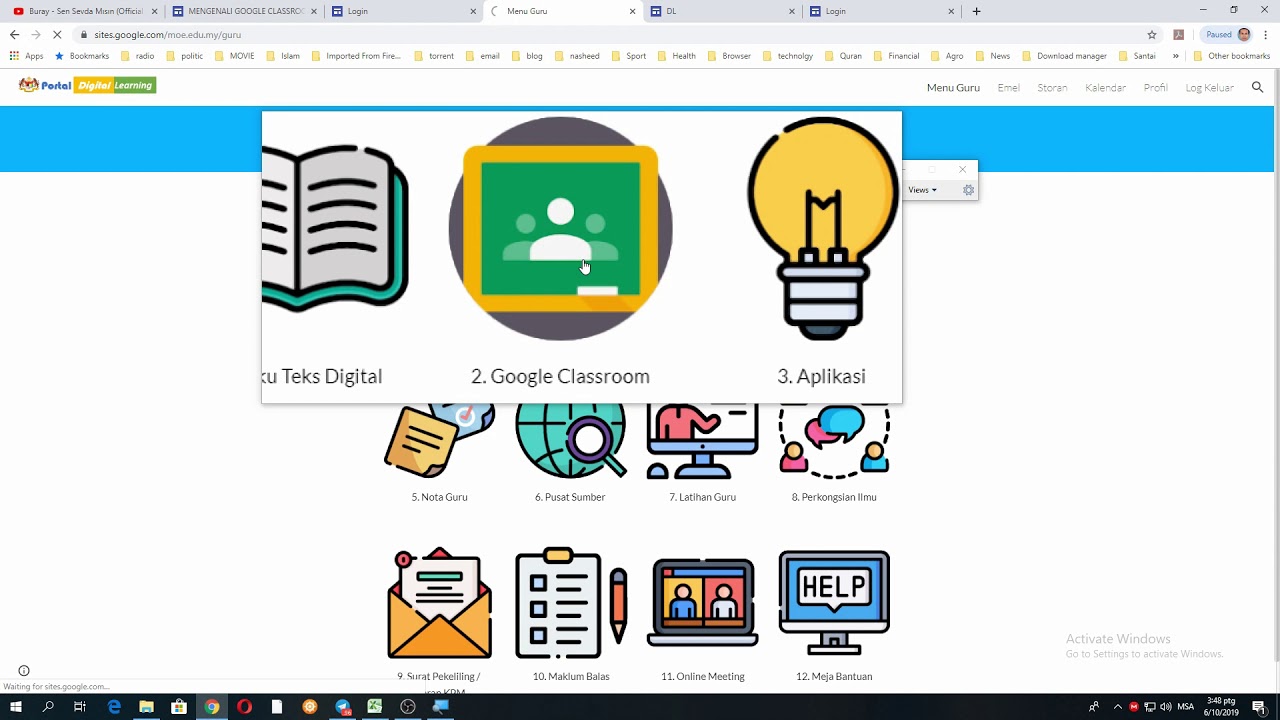Click the site search magnifier icon
1280x720 pixels.
[x=1258, y=87]
